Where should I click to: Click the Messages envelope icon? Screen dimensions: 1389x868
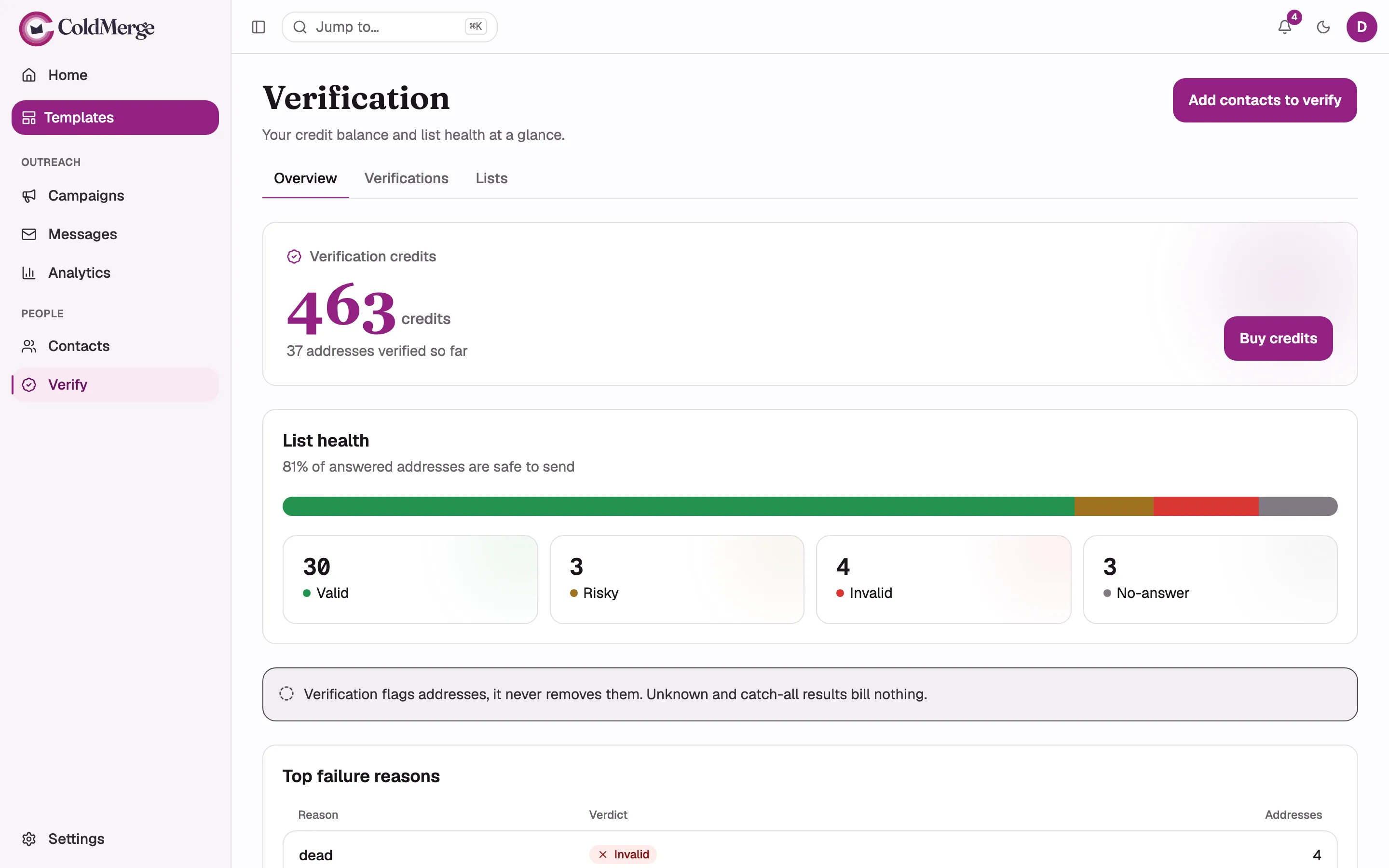pyautogui.click(x=29, y=234)
